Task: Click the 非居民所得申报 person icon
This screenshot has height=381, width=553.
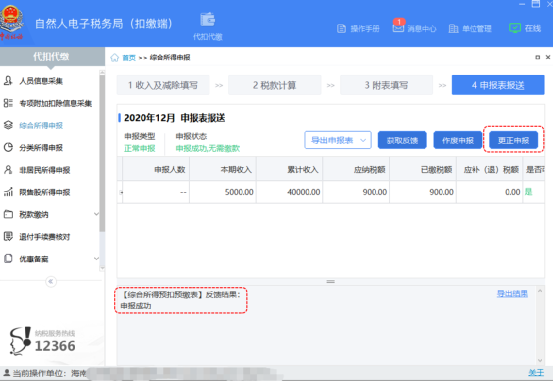Action: click(8, 170)
